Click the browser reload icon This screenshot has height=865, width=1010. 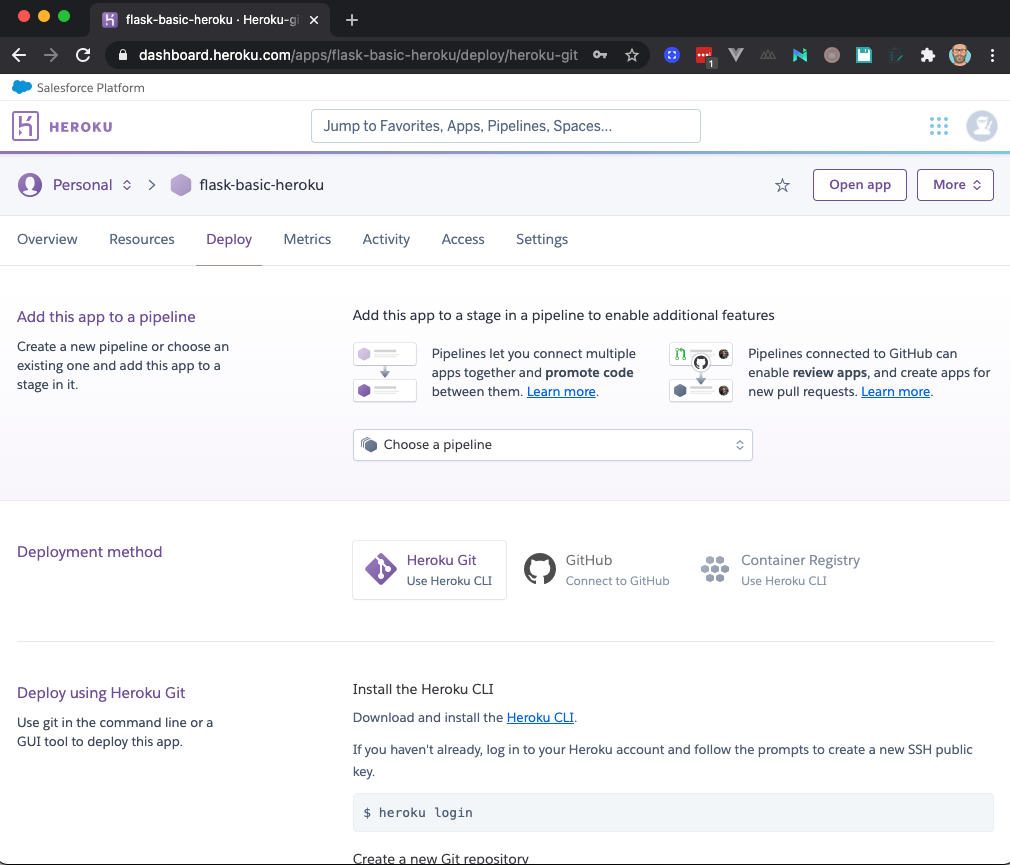click(x=83, y=55)
